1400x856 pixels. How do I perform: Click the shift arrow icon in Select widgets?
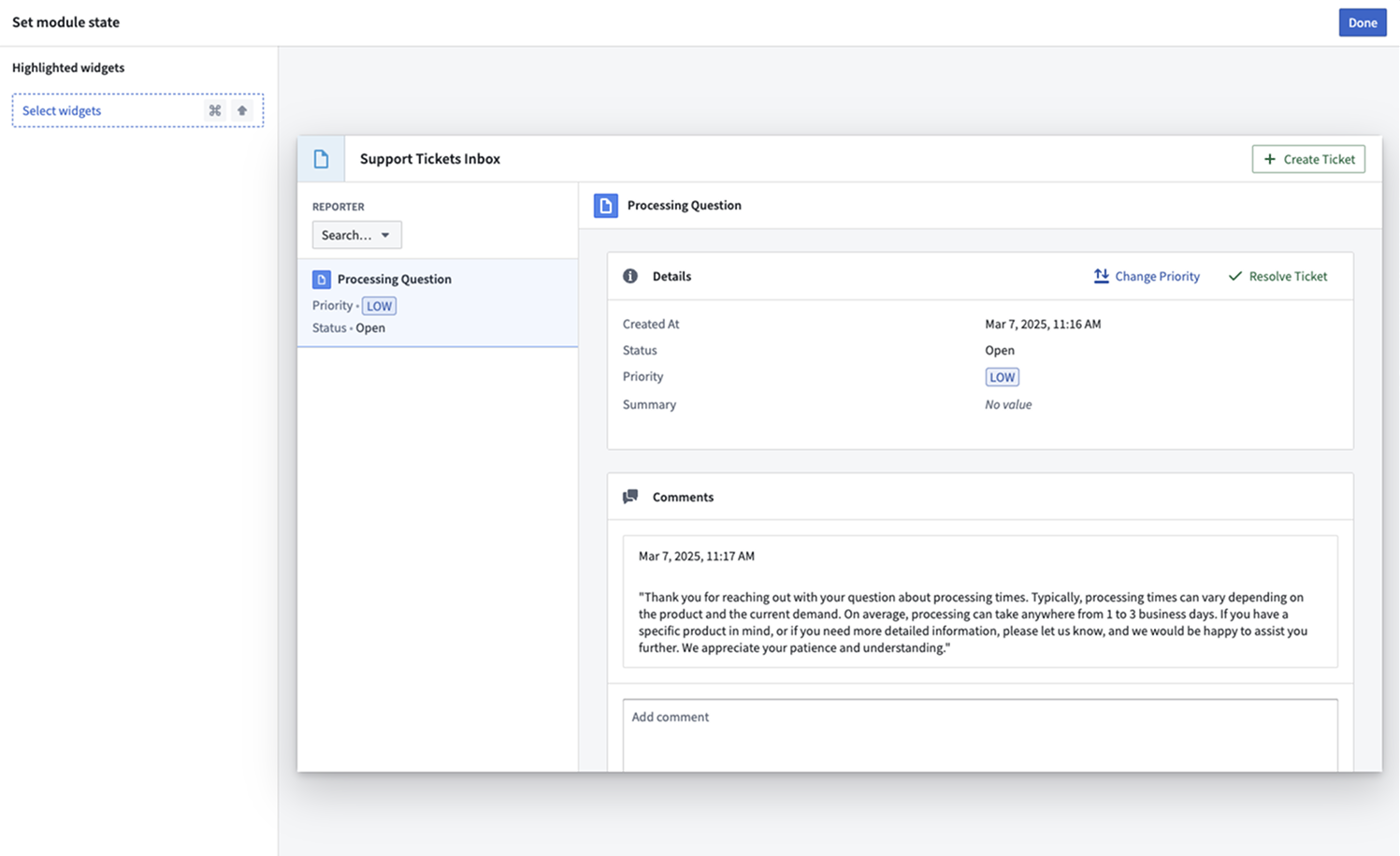click(242, 110)
